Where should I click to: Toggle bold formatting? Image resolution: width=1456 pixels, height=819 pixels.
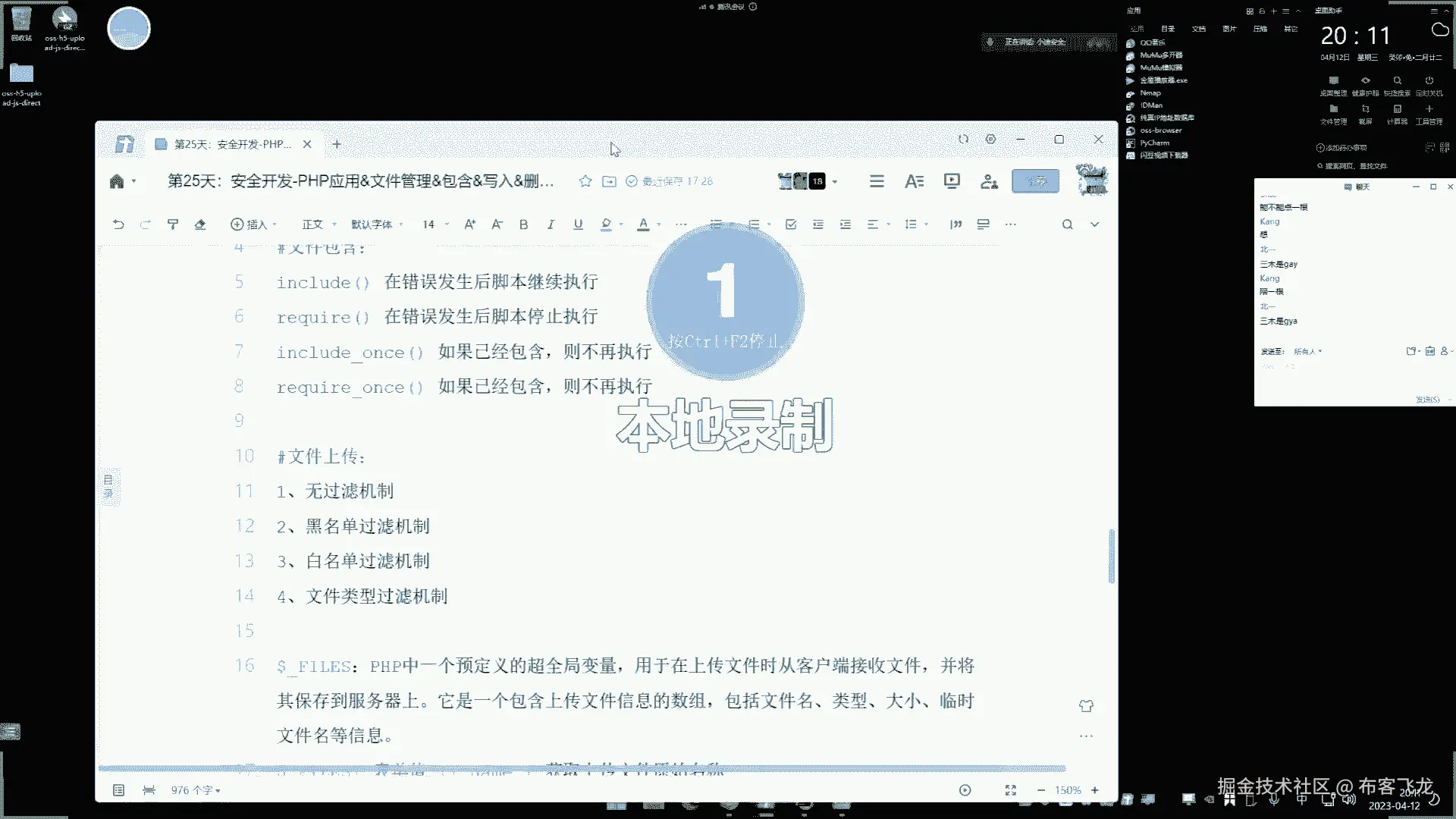coord(523,224)
